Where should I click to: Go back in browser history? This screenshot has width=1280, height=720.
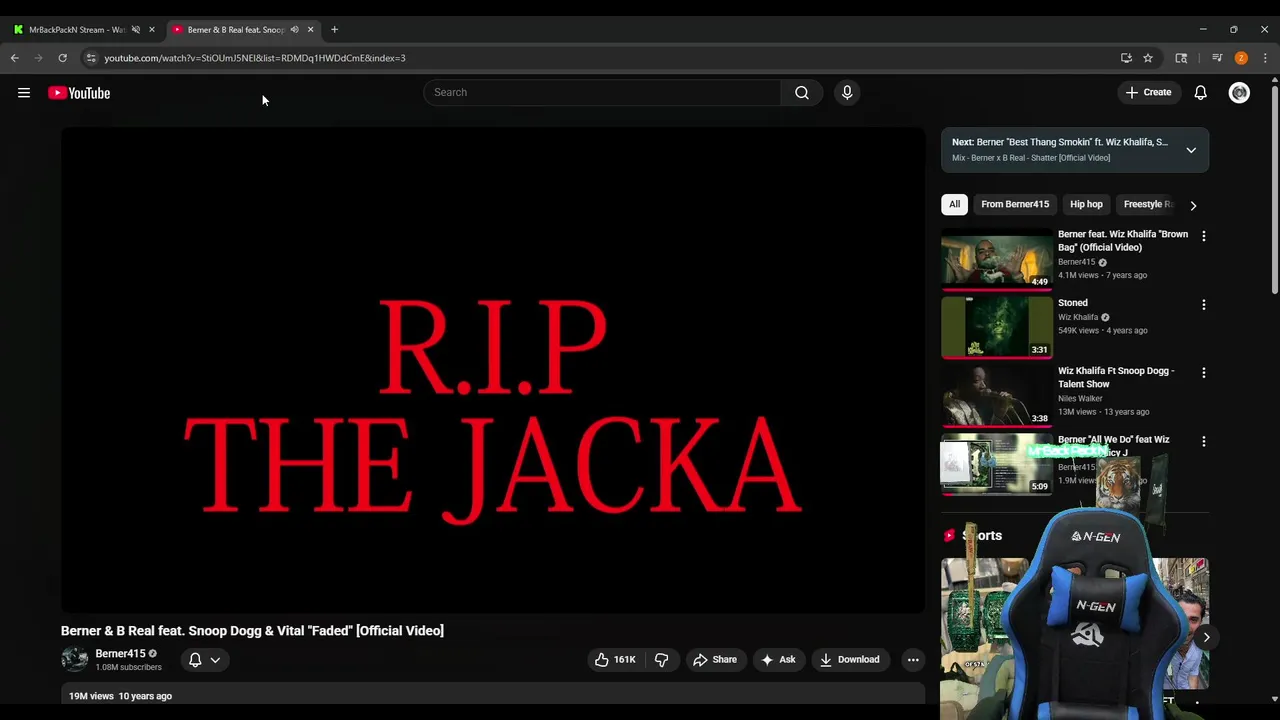tap(15, 58)
